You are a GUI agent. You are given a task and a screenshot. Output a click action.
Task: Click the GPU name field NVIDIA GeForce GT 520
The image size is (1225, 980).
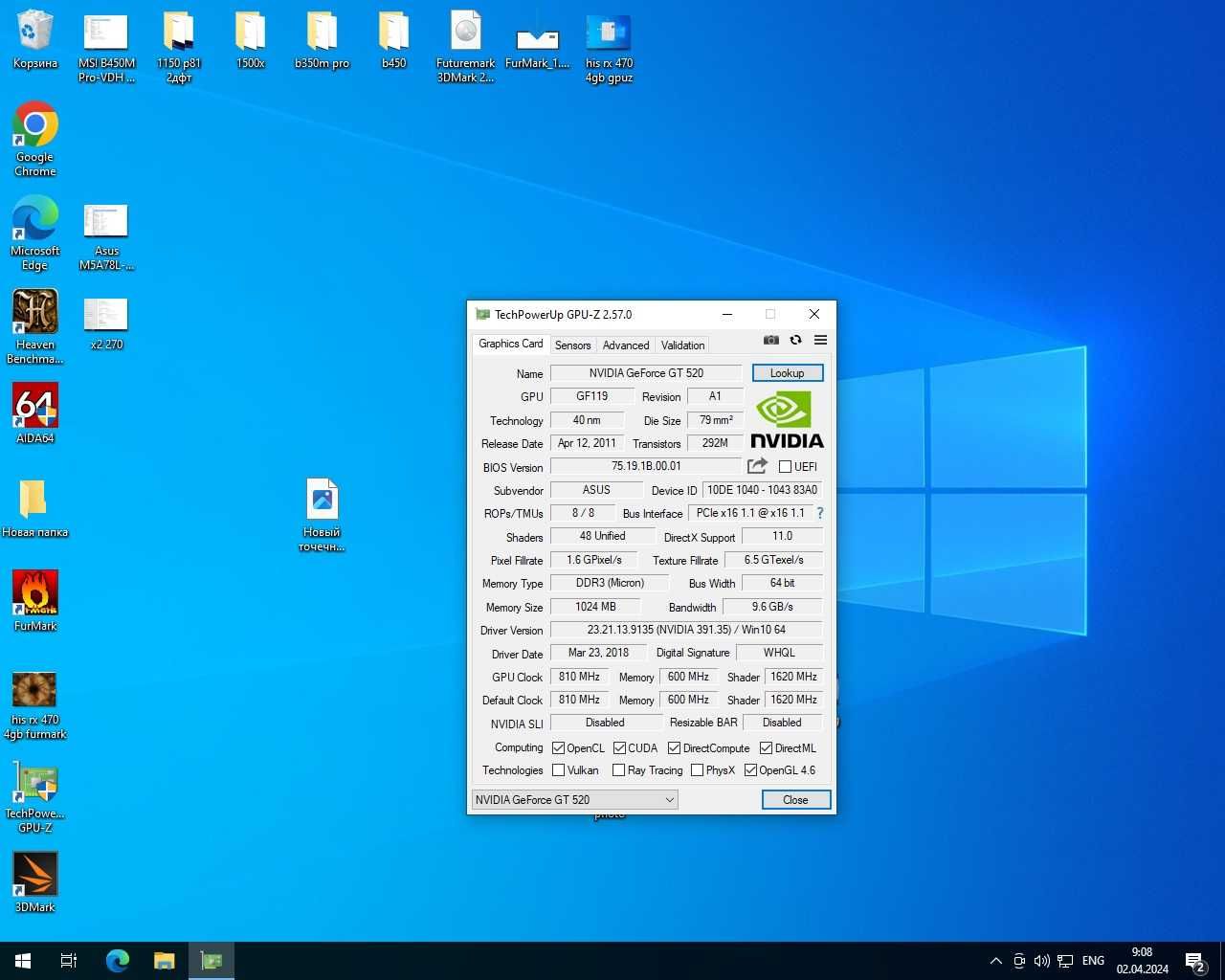646,373
